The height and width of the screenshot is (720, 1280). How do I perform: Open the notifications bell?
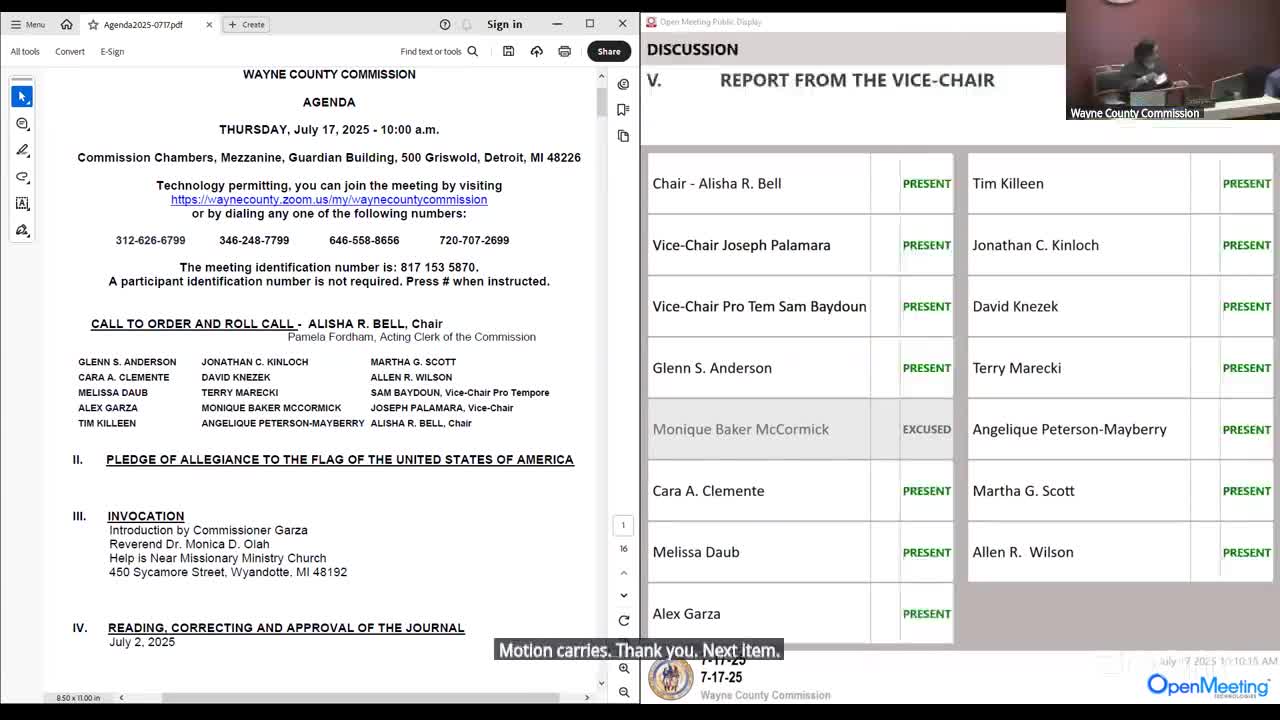tap(467, 24)
